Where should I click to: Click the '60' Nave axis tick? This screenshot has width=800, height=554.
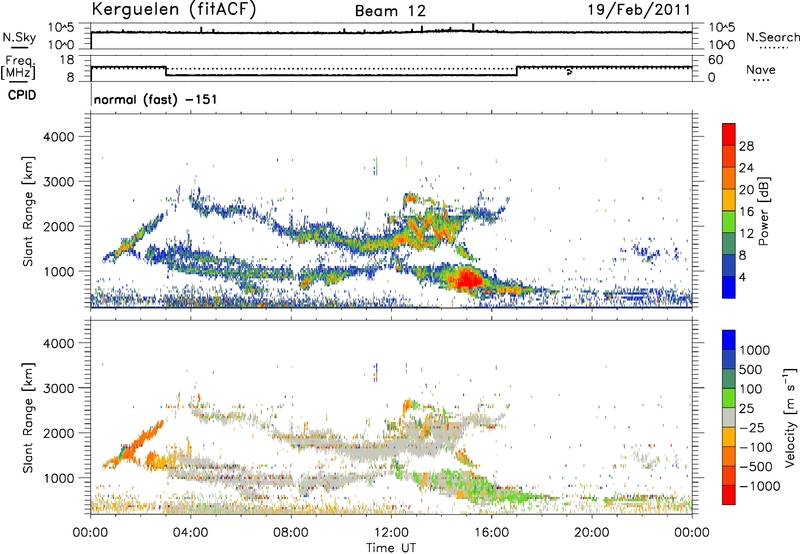(715, 60)
